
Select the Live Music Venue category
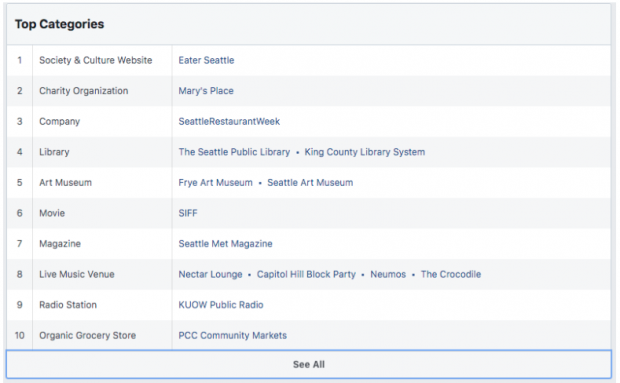click(x=76, y=274)
